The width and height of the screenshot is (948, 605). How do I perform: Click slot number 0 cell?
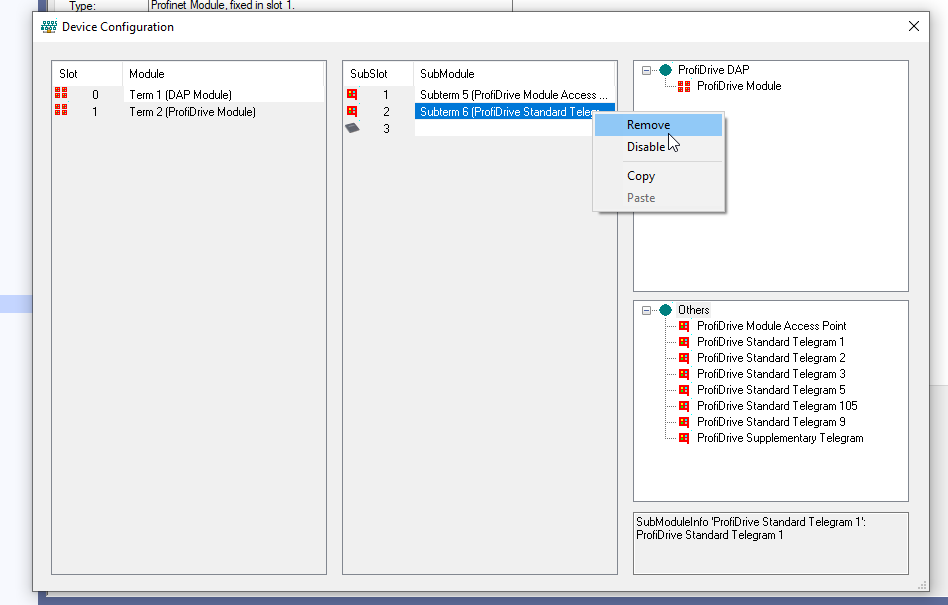tap(95, 95)
